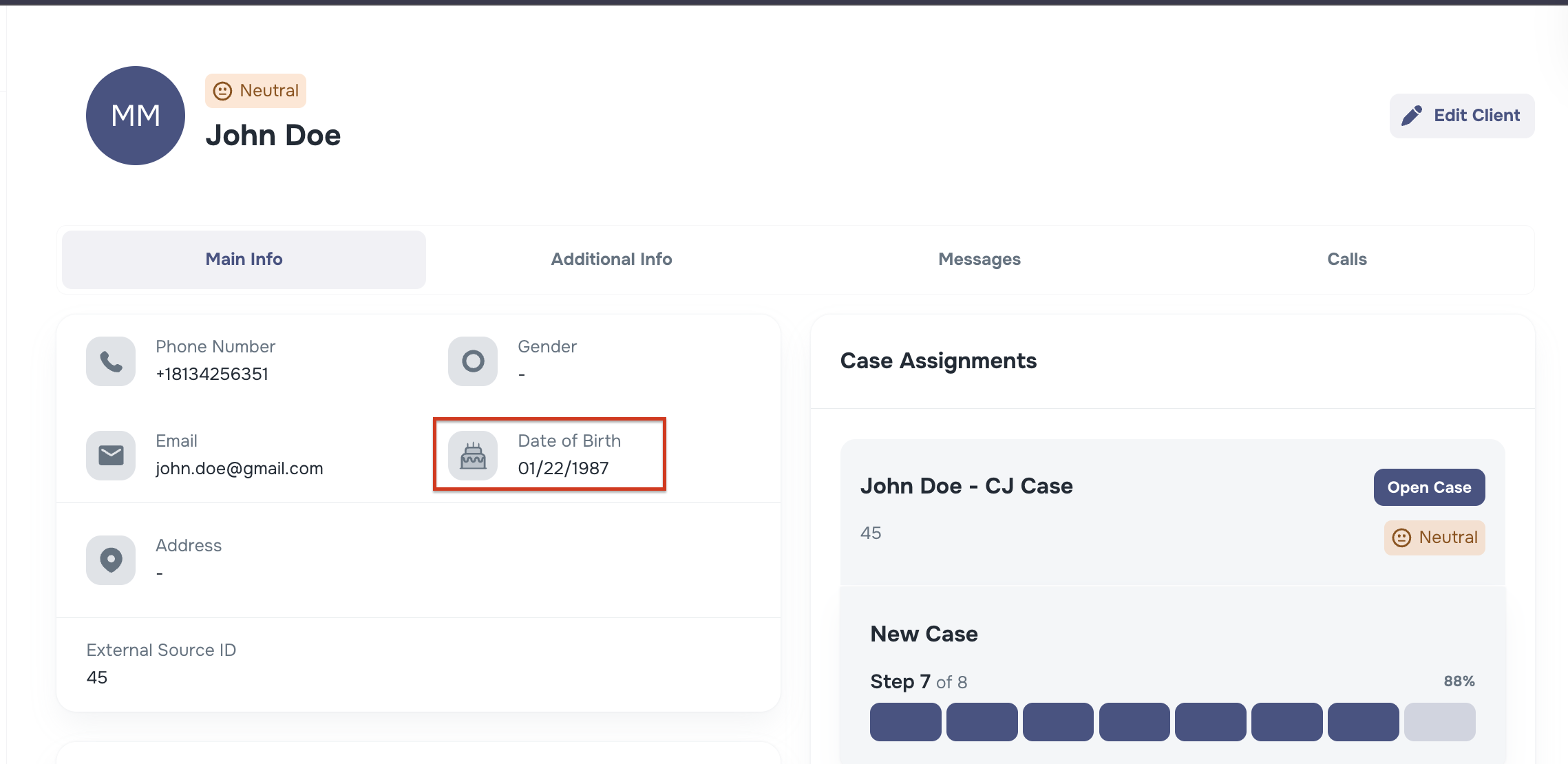Click the last unfilled progress step segment
Image resolution: width=1568 pixels, height=764 pixels.
tap(1439, 722)
